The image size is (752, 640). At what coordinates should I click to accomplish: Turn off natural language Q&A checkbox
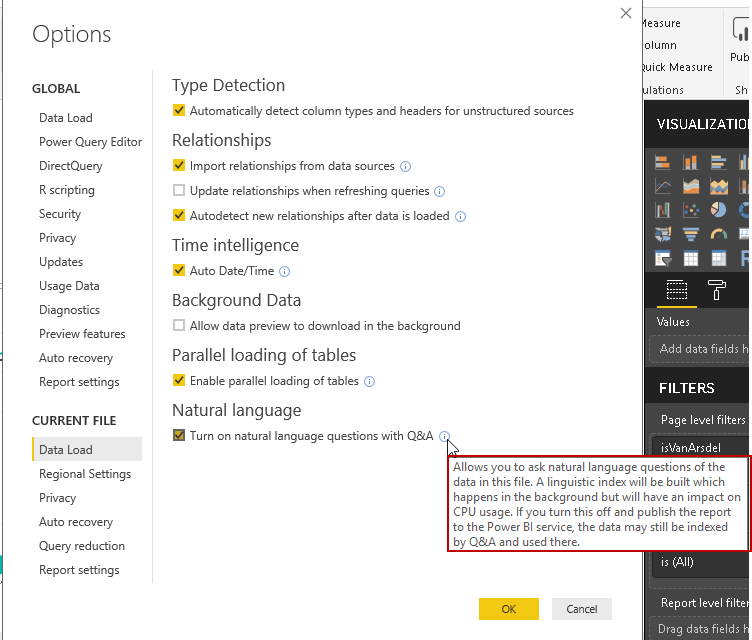pos(179,436)
